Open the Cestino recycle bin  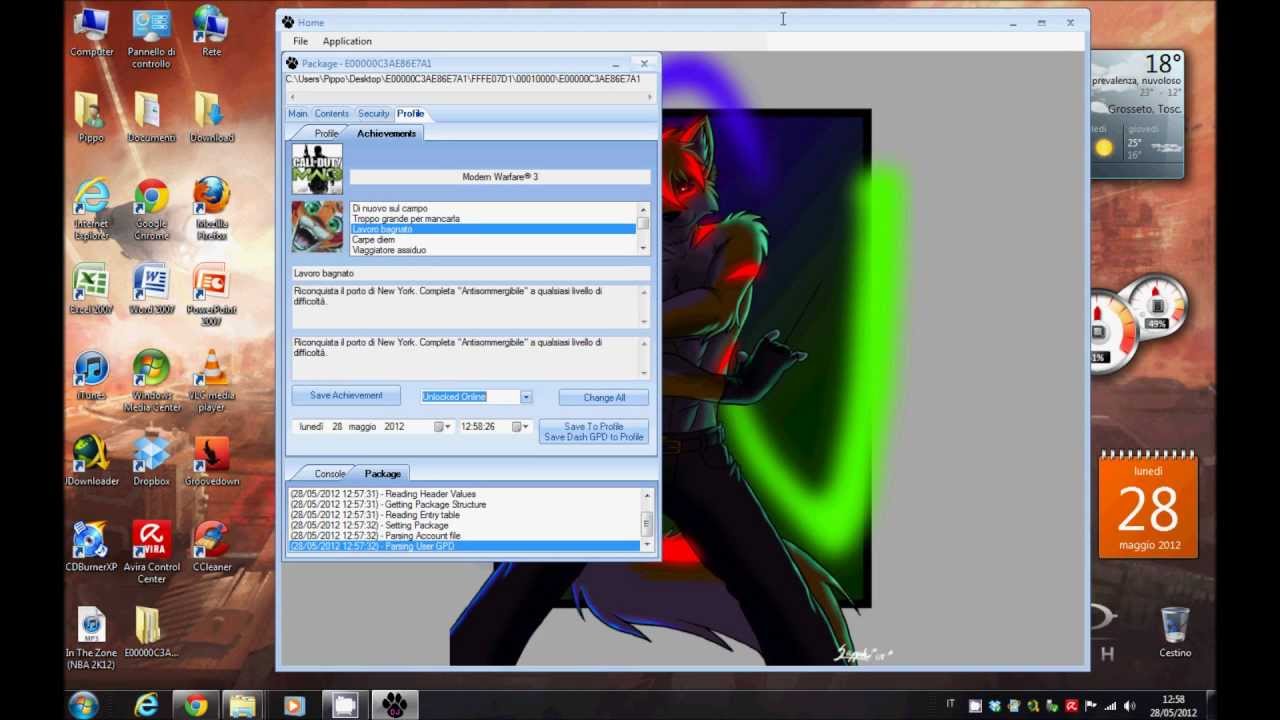point(1175,632)
